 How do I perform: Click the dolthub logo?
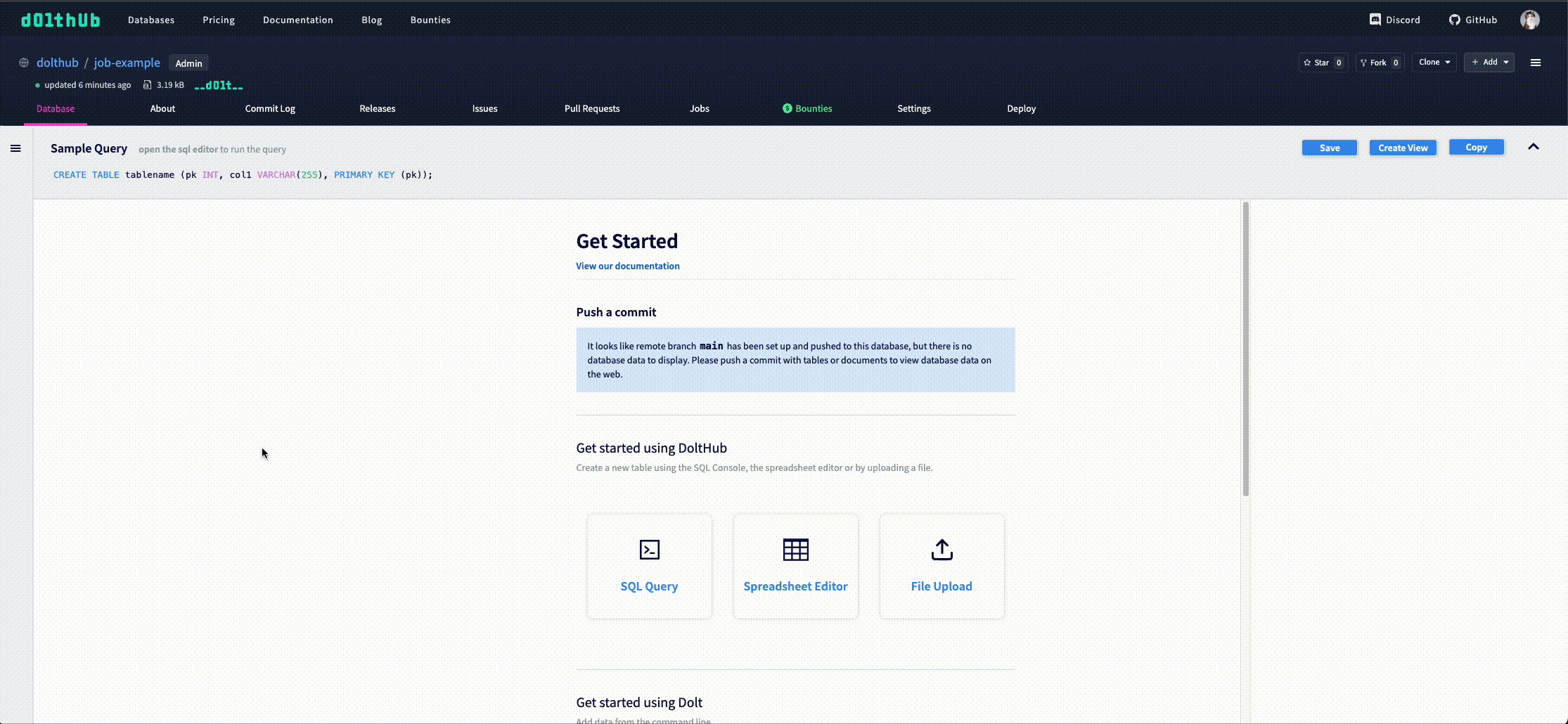coord(60,20)
